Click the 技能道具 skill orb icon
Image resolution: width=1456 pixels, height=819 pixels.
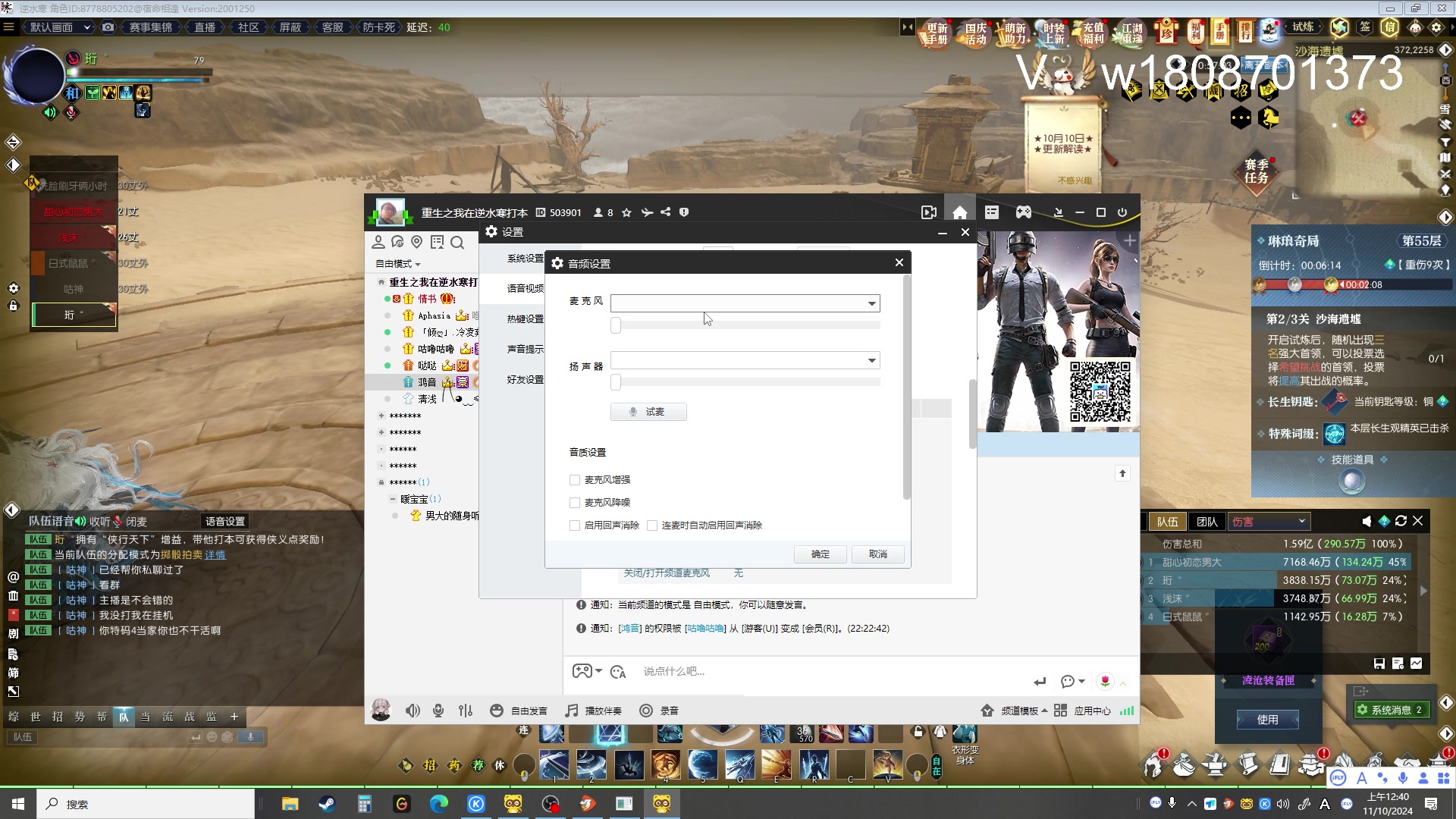click(x=1352, y=481)
